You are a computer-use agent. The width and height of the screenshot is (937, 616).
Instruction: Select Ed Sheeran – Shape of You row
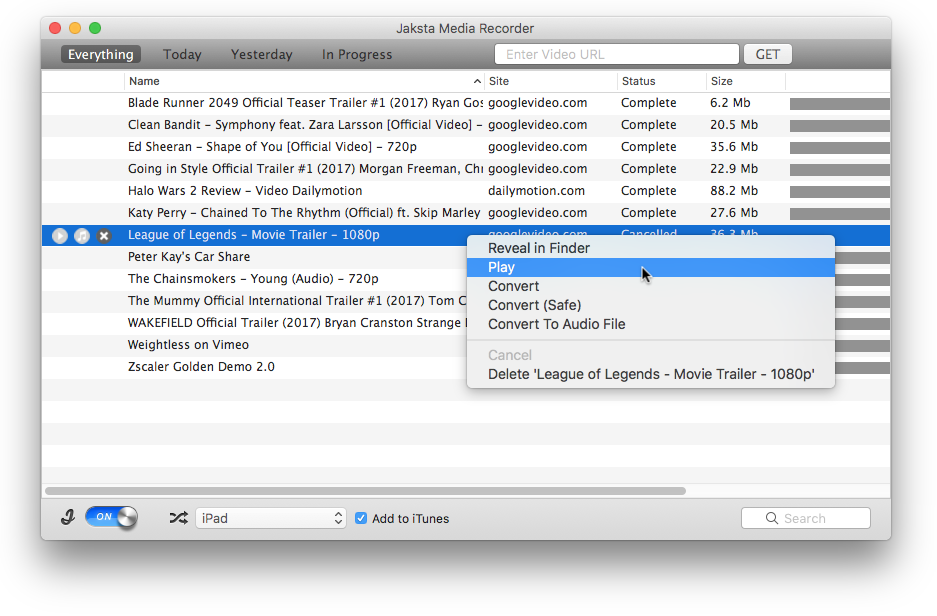(466, 147)
